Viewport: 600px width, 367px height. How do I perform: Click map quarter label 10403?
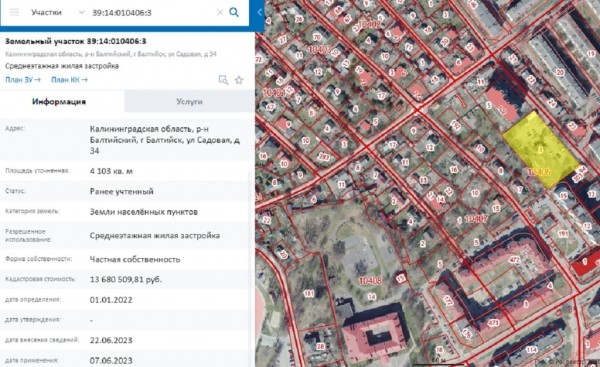(x=319, y=49)
